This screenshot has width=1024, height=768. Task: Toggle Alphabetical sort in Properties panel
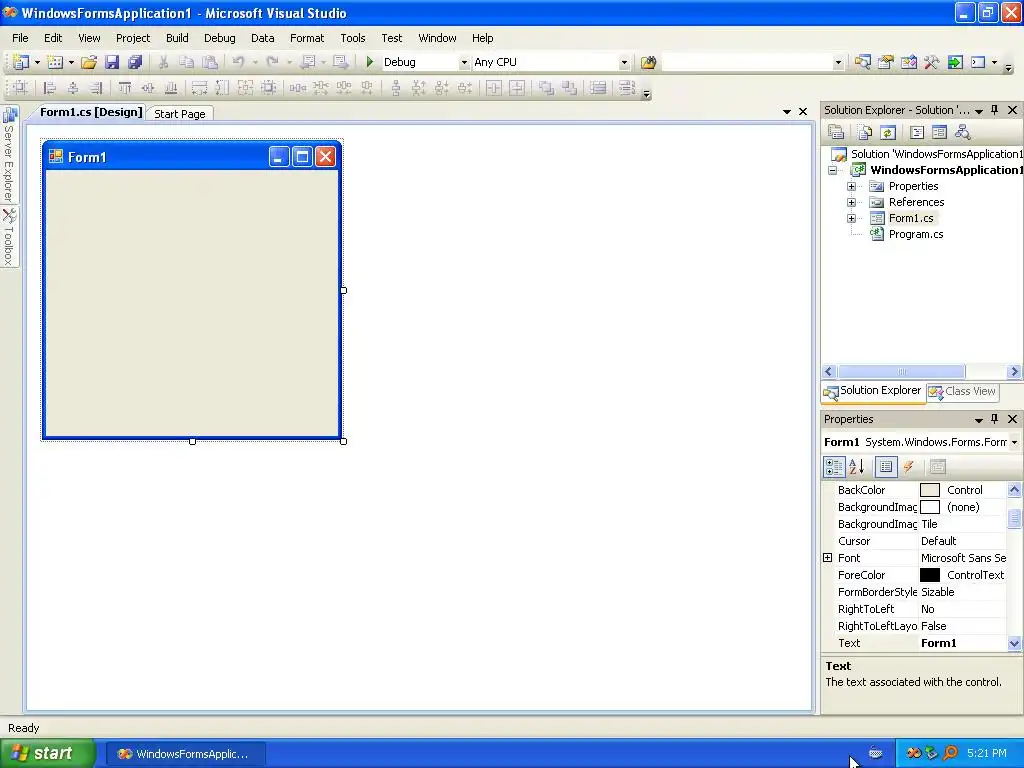(x=857, y=466)
